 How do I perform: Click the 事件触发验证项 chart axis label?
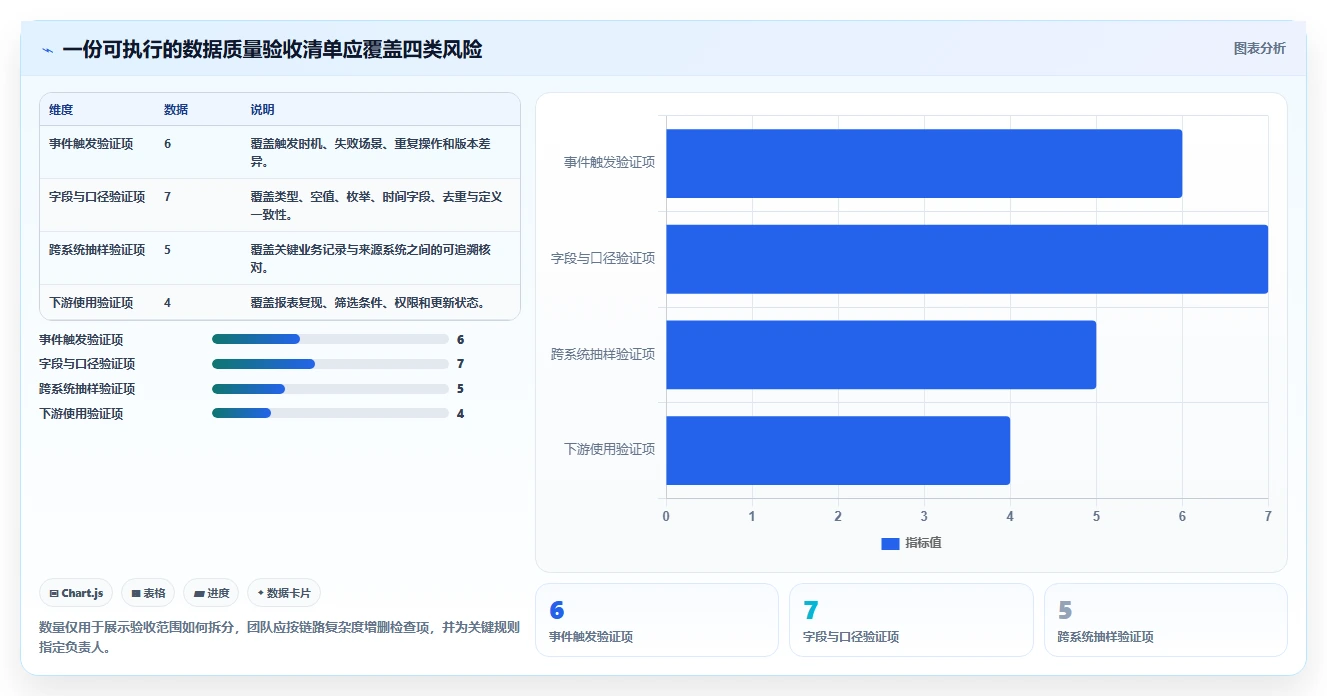pos(609,162)
